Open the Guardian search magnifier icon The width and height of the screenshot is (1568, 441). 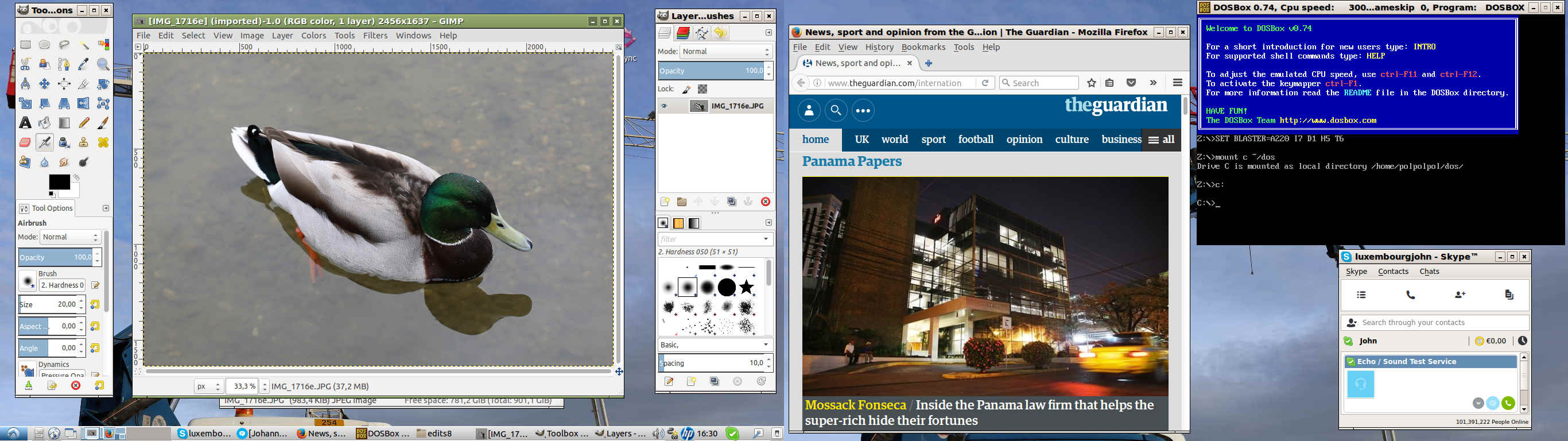coord(836,110)
